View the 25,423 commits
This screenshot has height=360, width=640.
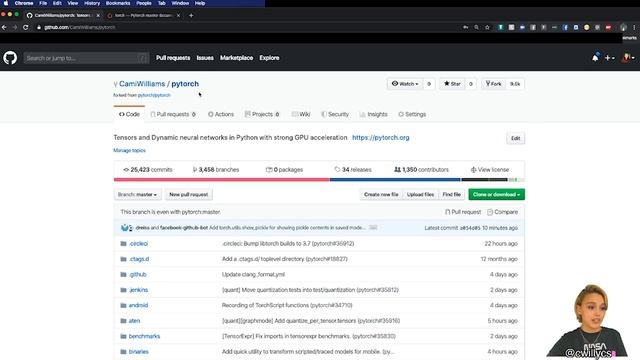pyautogui.click(x=148, y=170)
